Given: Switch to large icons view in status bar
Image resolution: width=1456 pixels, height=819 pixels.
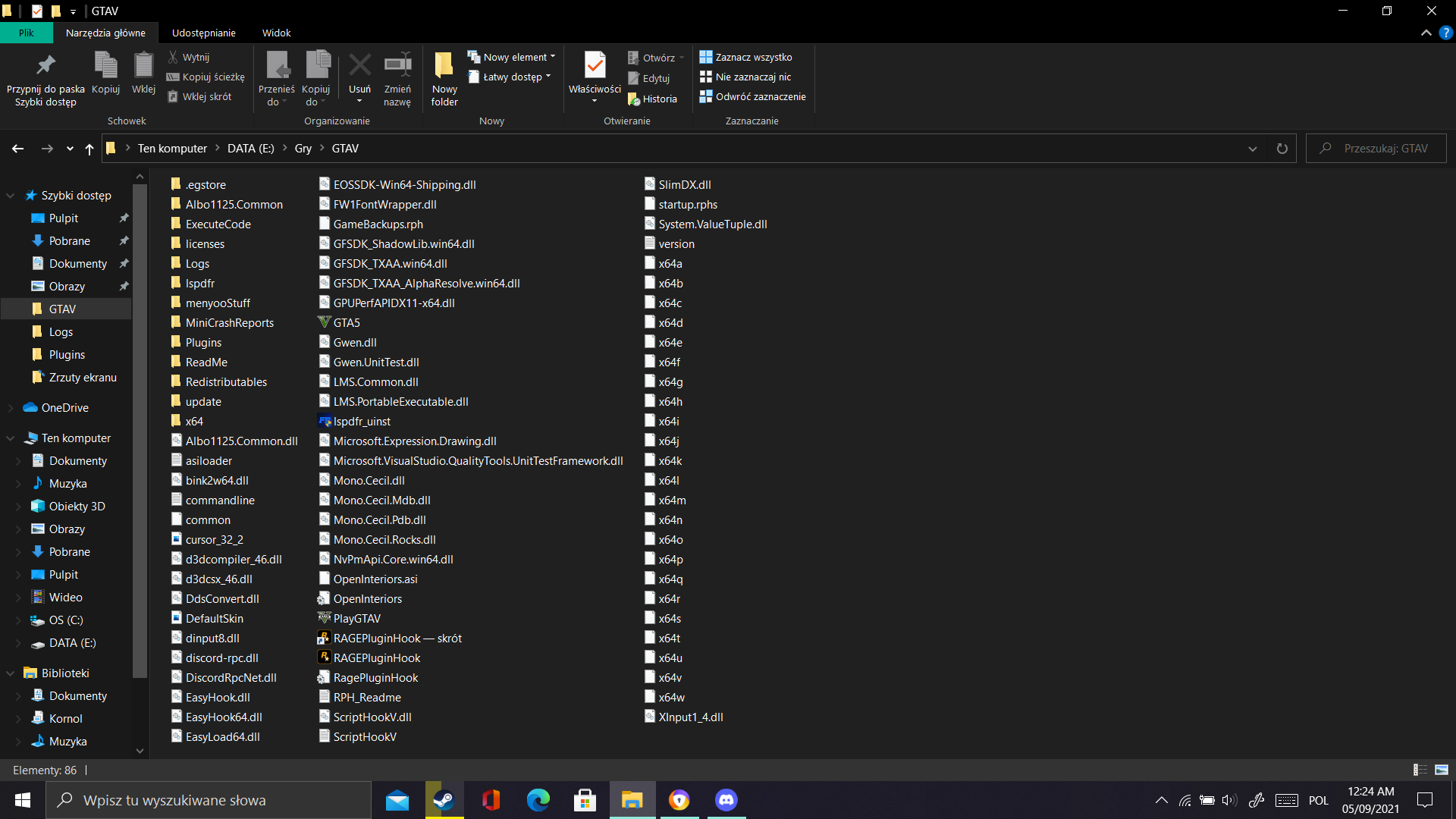Looking at the screenshot, I should point(1442,770).
